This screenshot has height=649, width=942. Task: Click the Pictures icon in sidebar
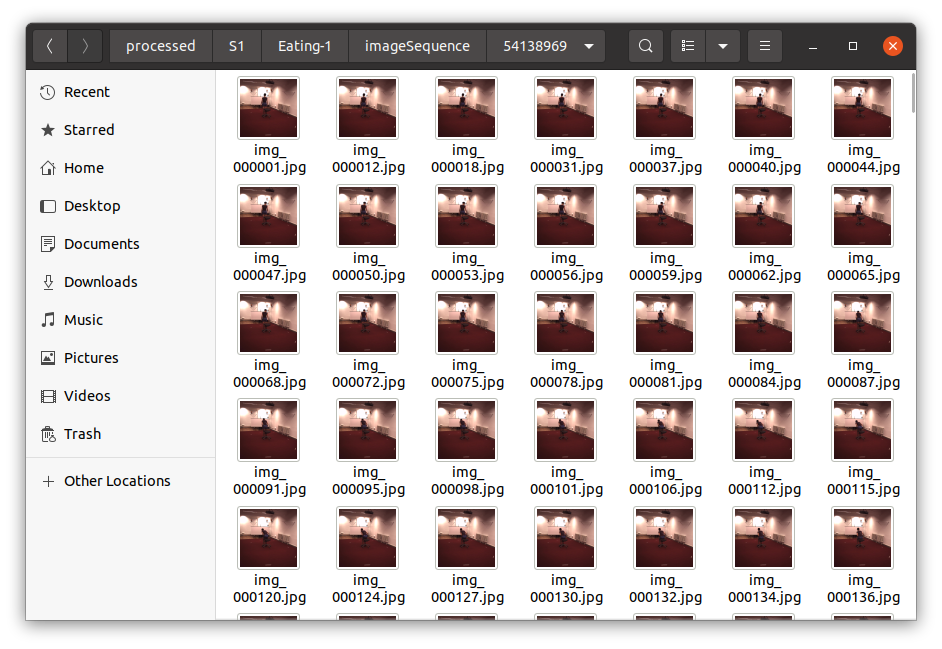[48, 358]
